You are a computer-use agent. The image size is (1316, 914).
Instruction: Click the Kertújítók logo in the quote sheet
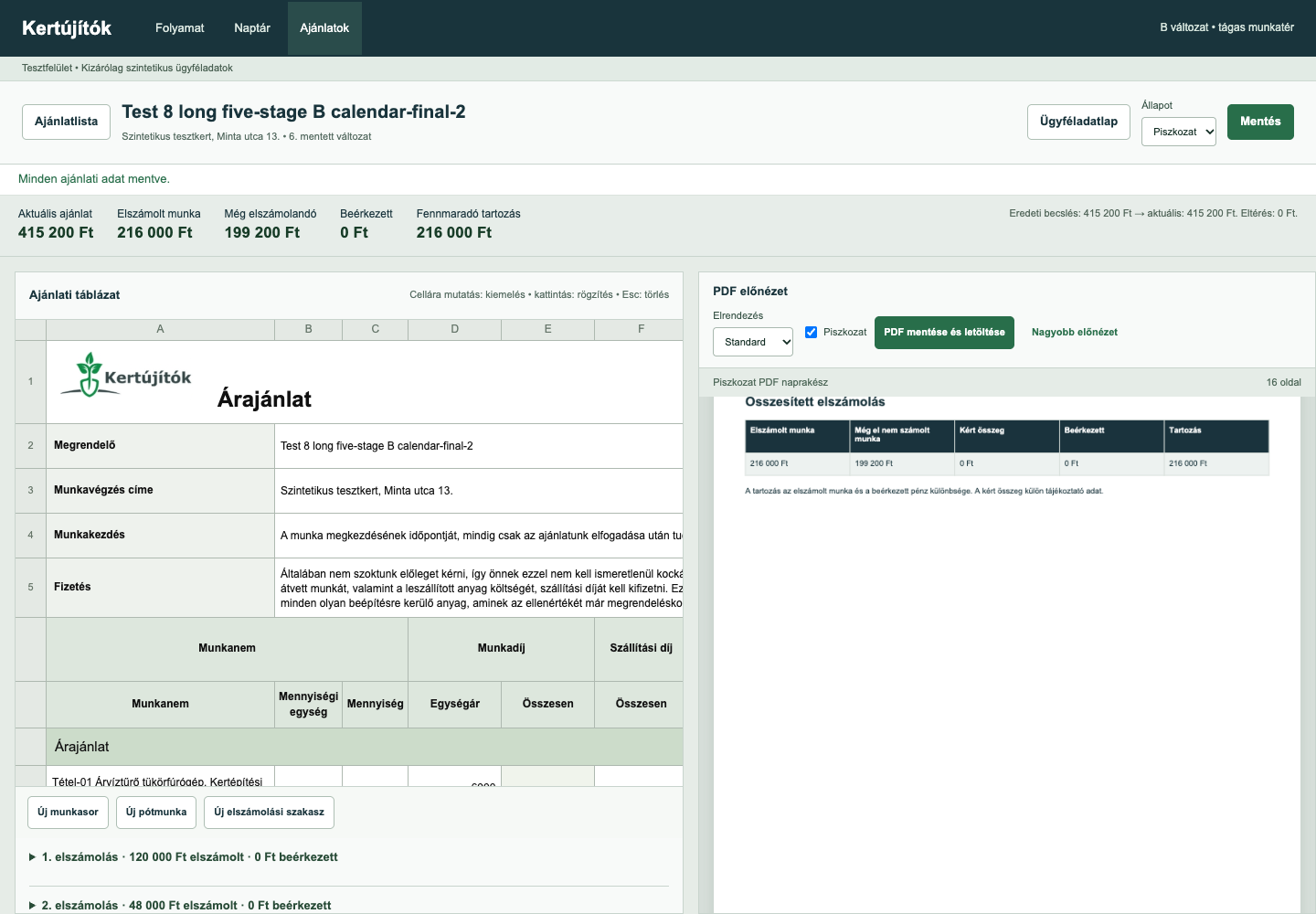click(126, 375)
